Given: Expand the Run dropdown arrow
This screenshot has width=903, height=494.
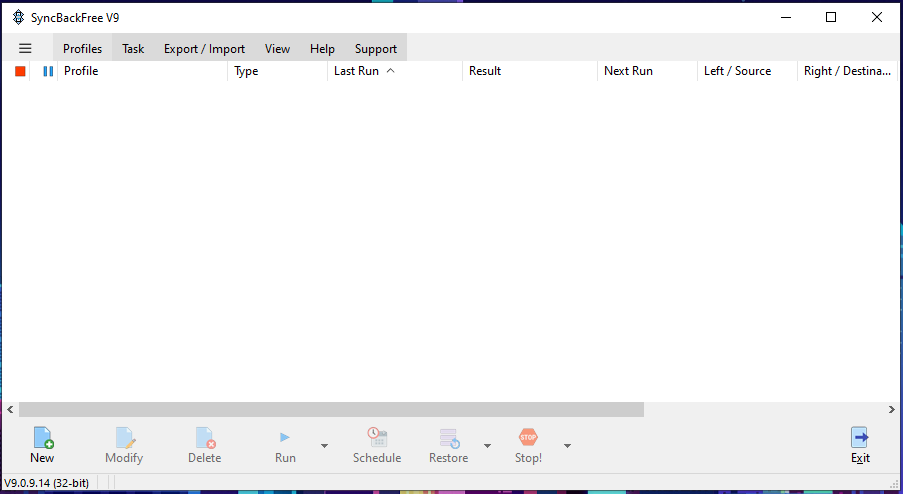Looking at the screenshot, I should 324,446.
